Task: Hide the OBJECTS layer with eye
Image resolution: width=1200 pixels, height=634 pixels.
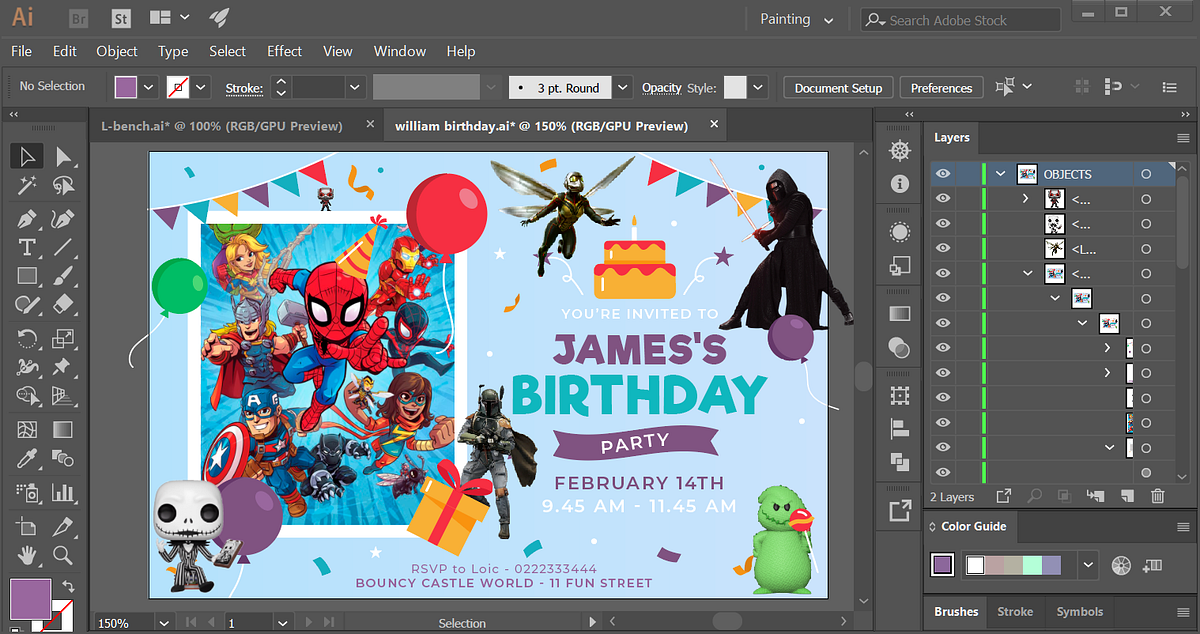Action: (x=942, y=174)
